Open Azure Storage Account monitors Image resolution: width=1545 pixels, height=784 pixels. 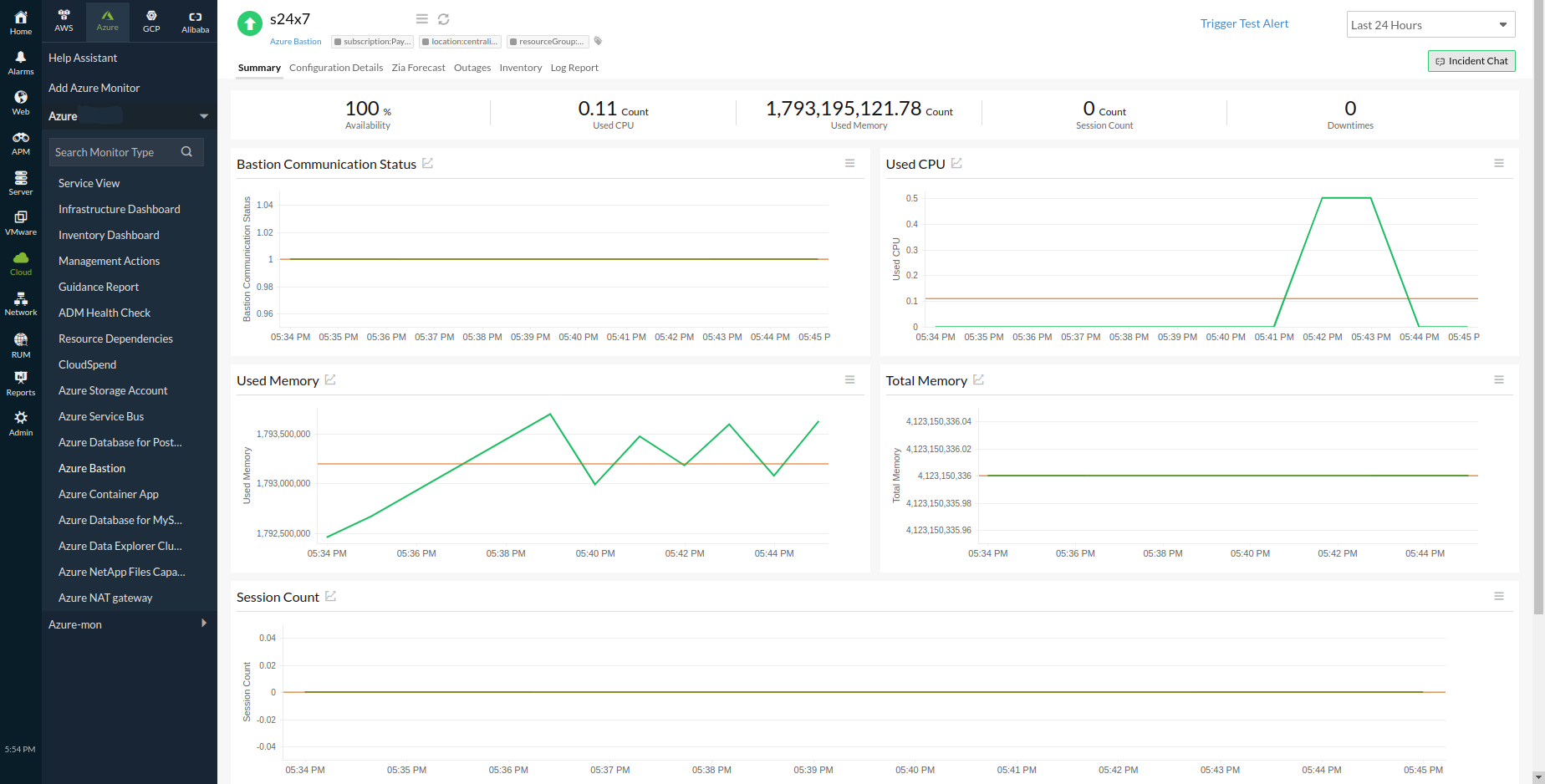tap(113, 390)
